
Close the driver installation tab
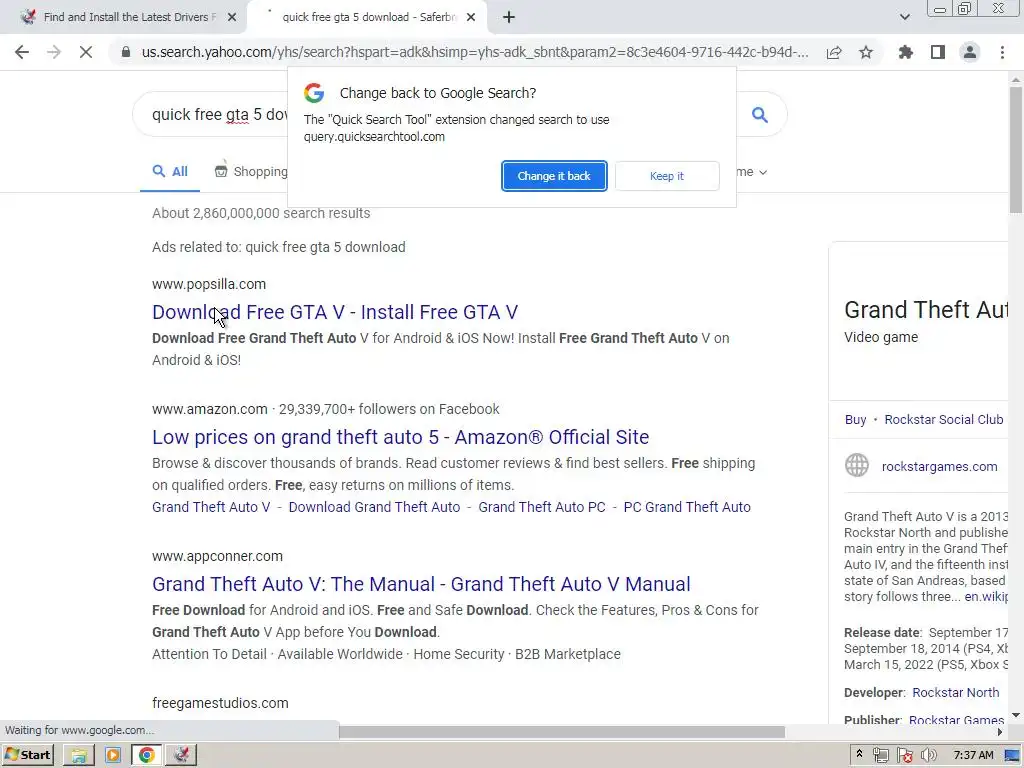point(232,18)
